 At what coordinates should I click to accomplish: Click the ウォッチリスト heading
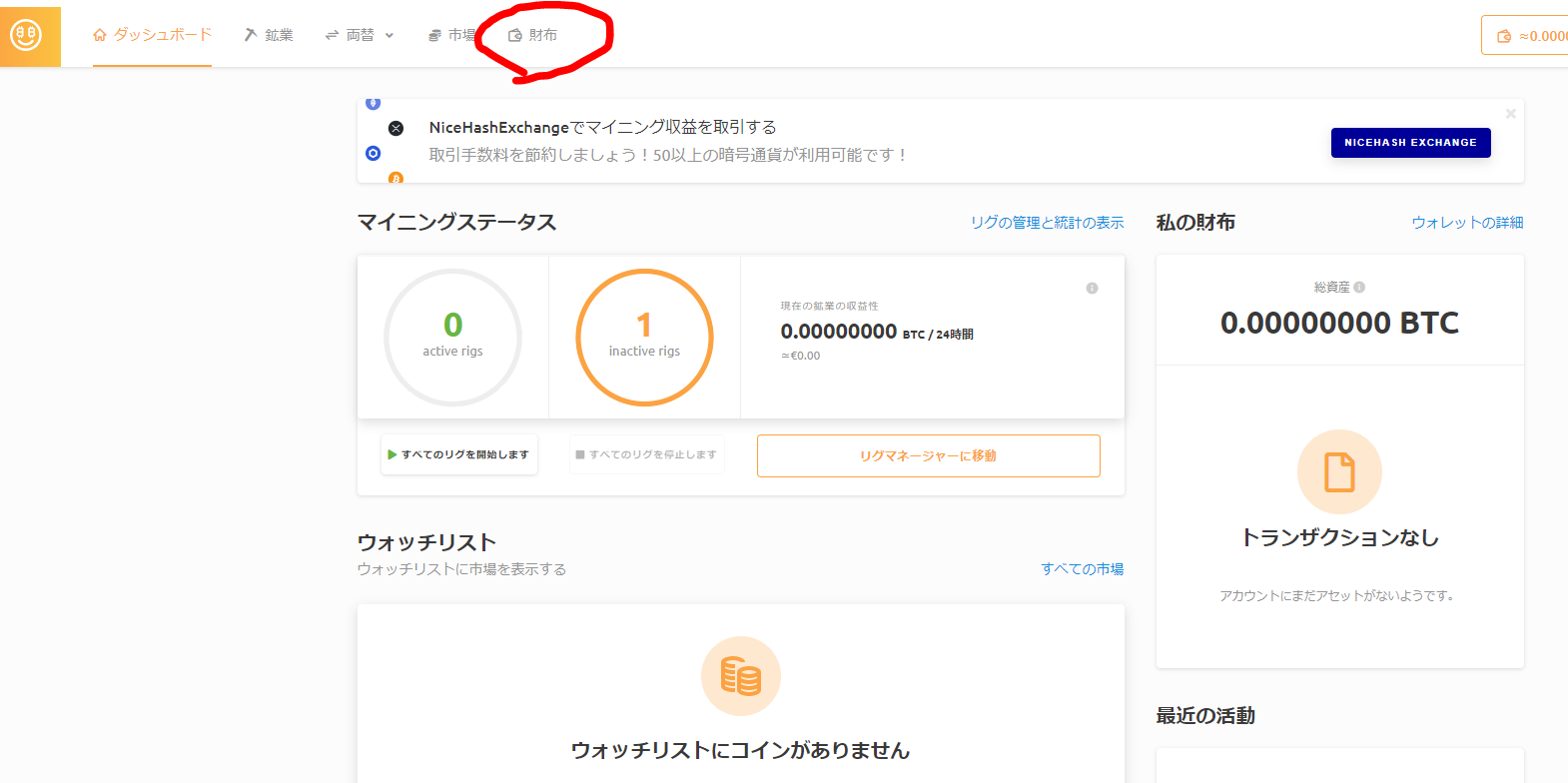(426, 542)
